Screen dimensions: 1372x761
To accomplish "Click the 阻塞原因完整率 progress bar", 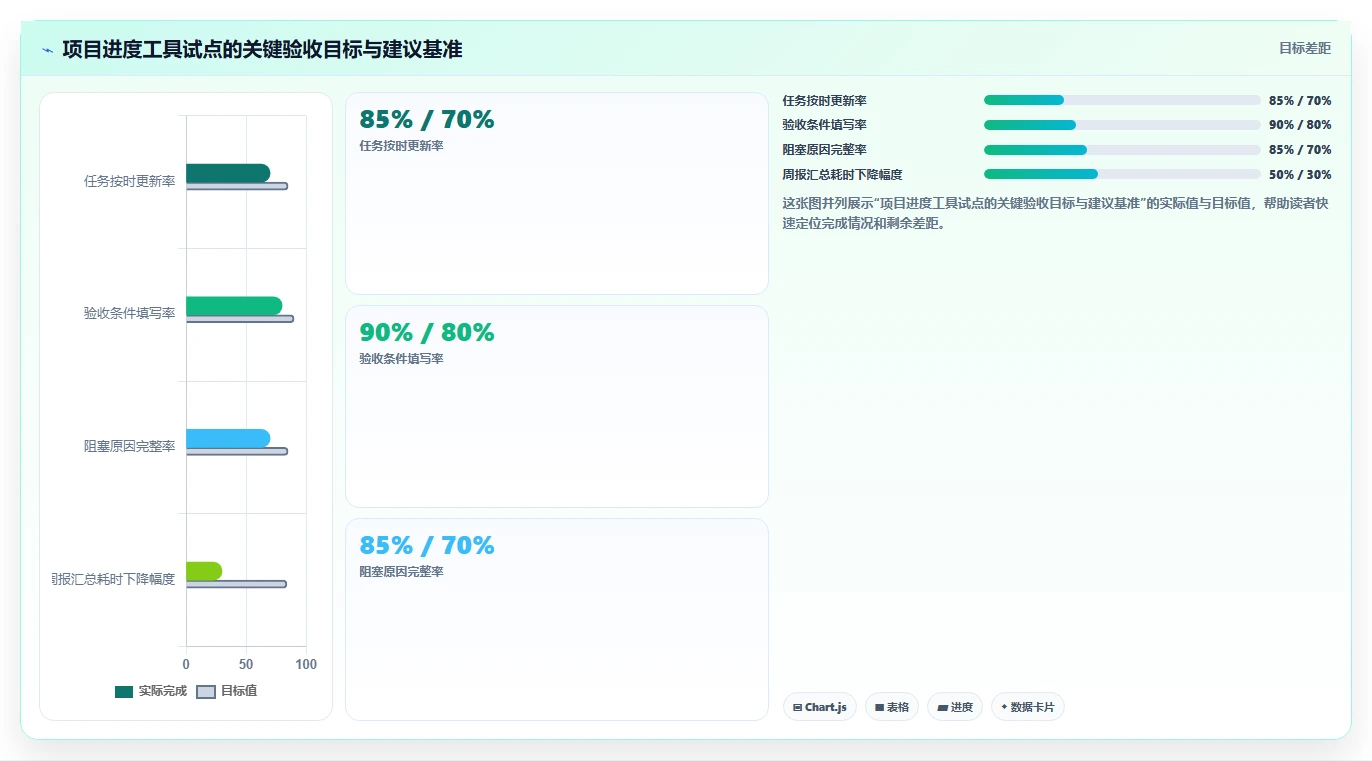I will click(x=1122, y=150).
